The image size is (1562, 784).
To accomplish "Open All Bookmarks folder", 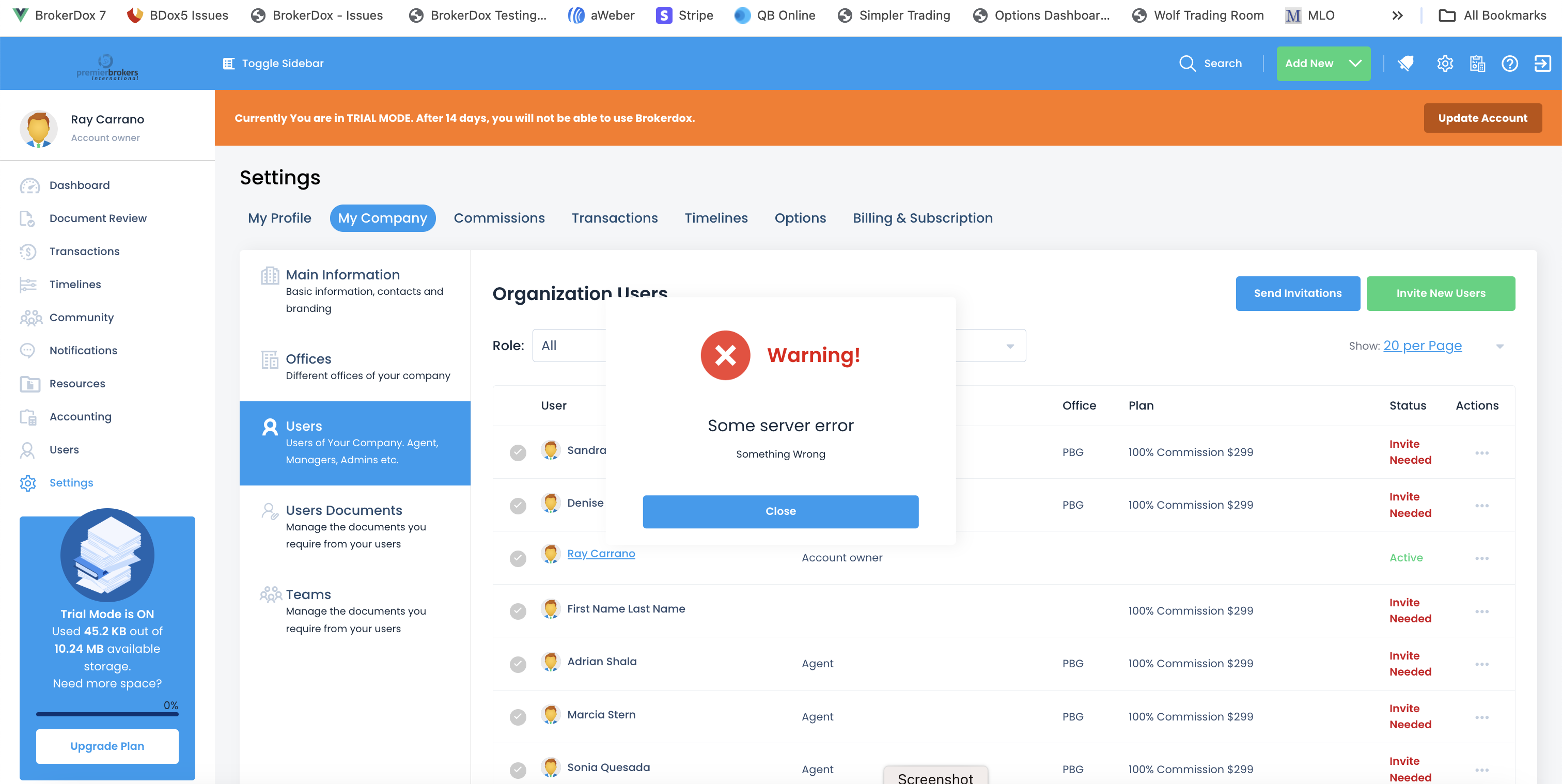I will tap(1492, 15).
